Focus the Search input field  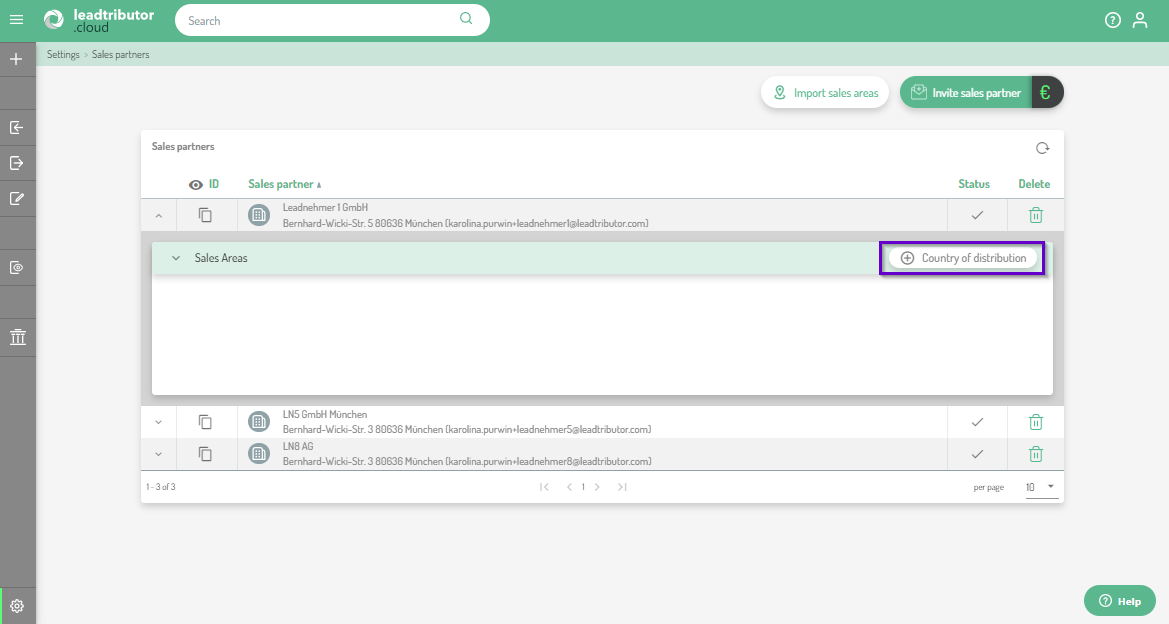coord(320,20)
